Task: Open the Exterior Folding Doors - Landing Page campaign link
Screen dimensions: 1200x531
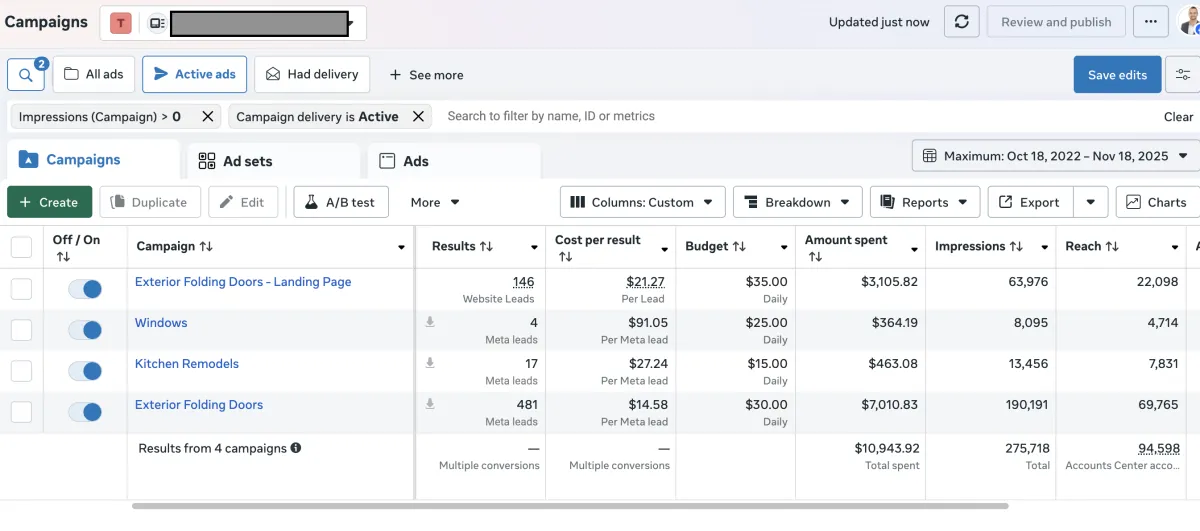Action: point(243,282)
